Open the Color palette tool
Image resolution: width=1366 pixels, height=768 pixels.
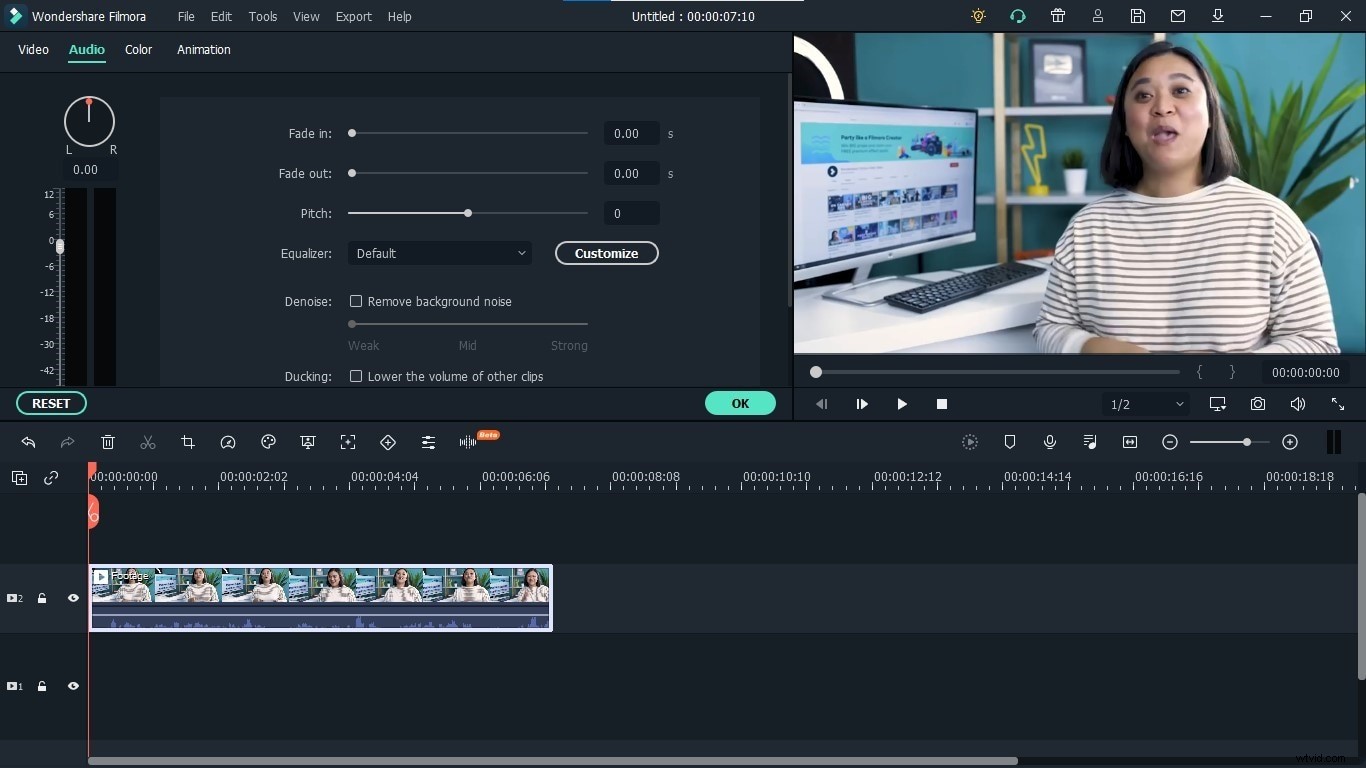pos(268,442)
